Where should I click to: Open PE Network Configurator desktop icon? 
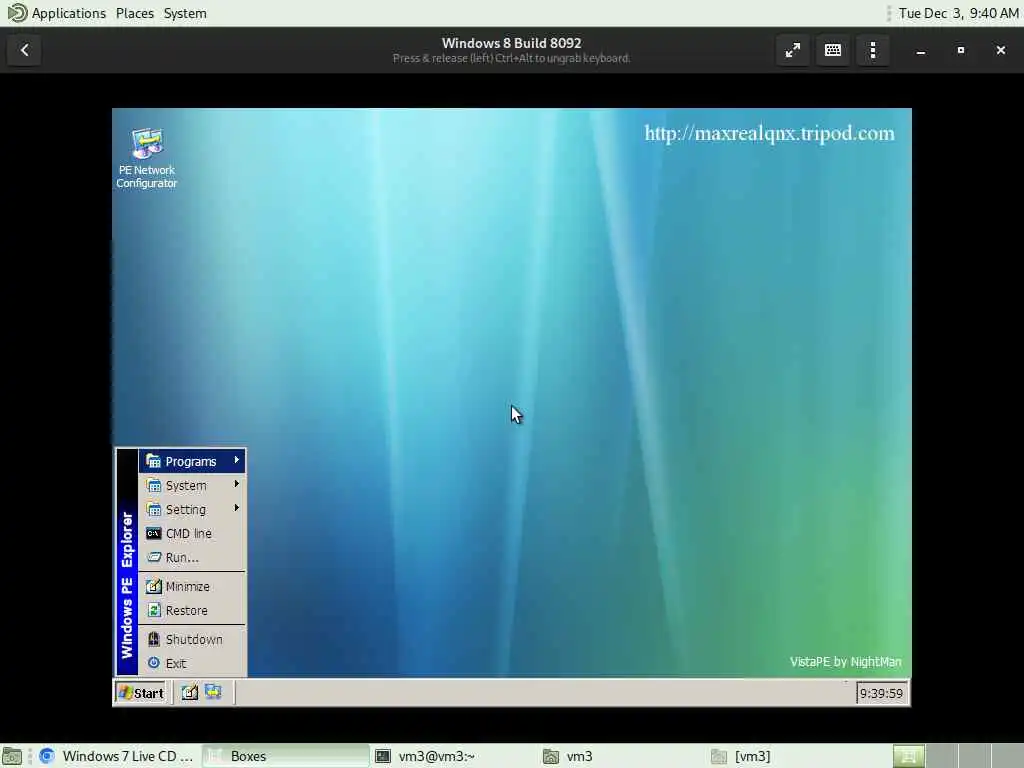pos(147,158)
